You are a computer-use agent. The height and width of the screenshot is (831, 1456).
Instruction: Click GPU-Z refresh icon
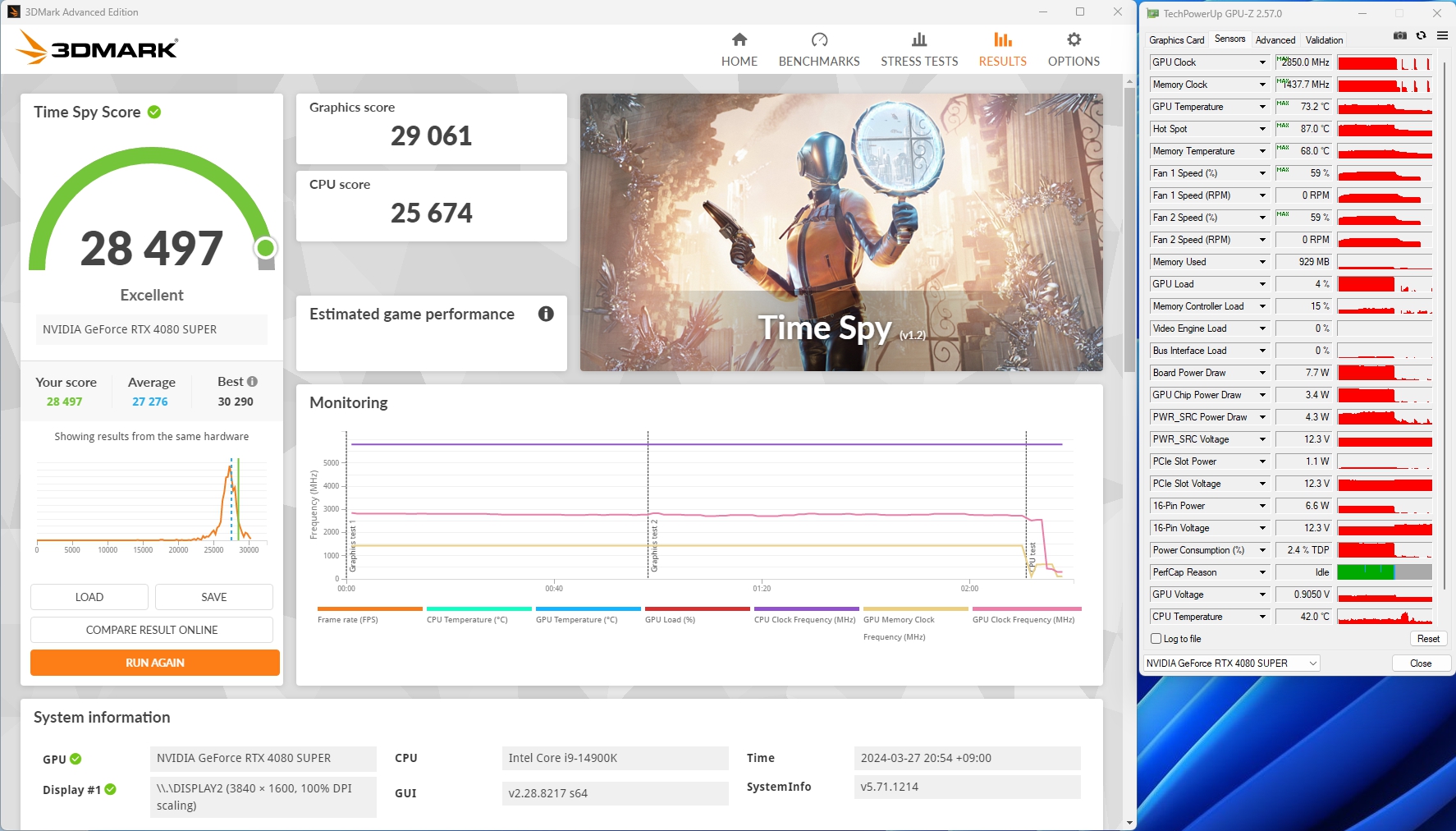tap(1422, 35)
